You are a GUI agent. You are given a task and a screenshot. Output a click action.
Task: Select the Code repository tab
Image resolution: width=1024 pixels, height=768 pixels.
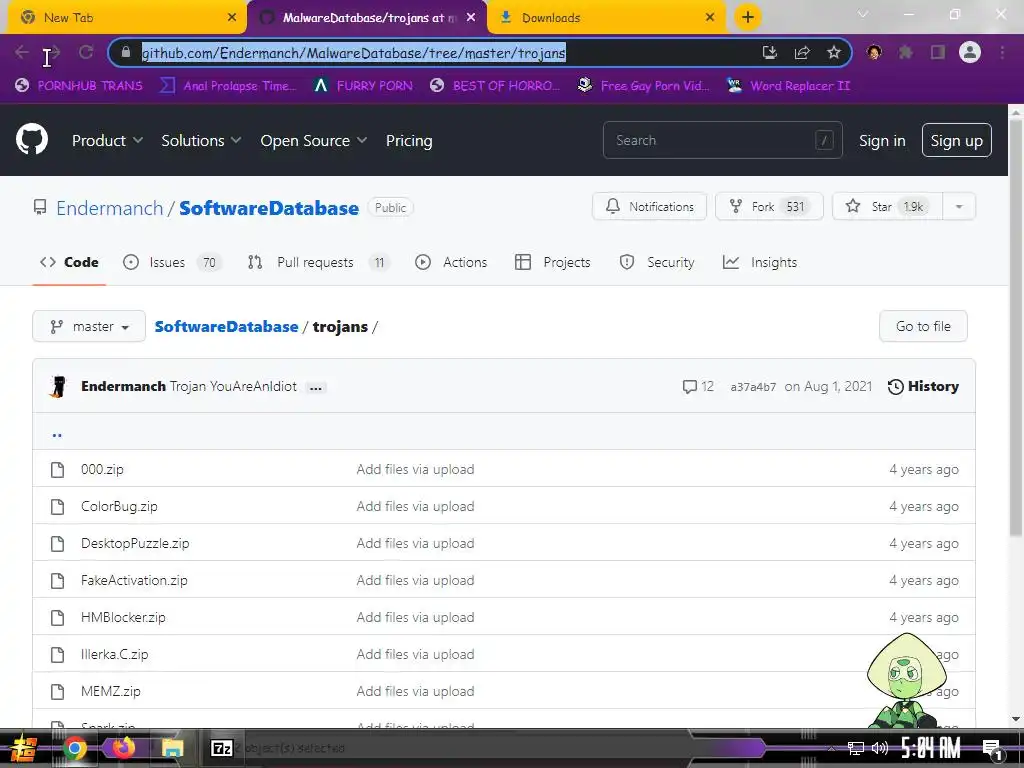click(69, 262)
